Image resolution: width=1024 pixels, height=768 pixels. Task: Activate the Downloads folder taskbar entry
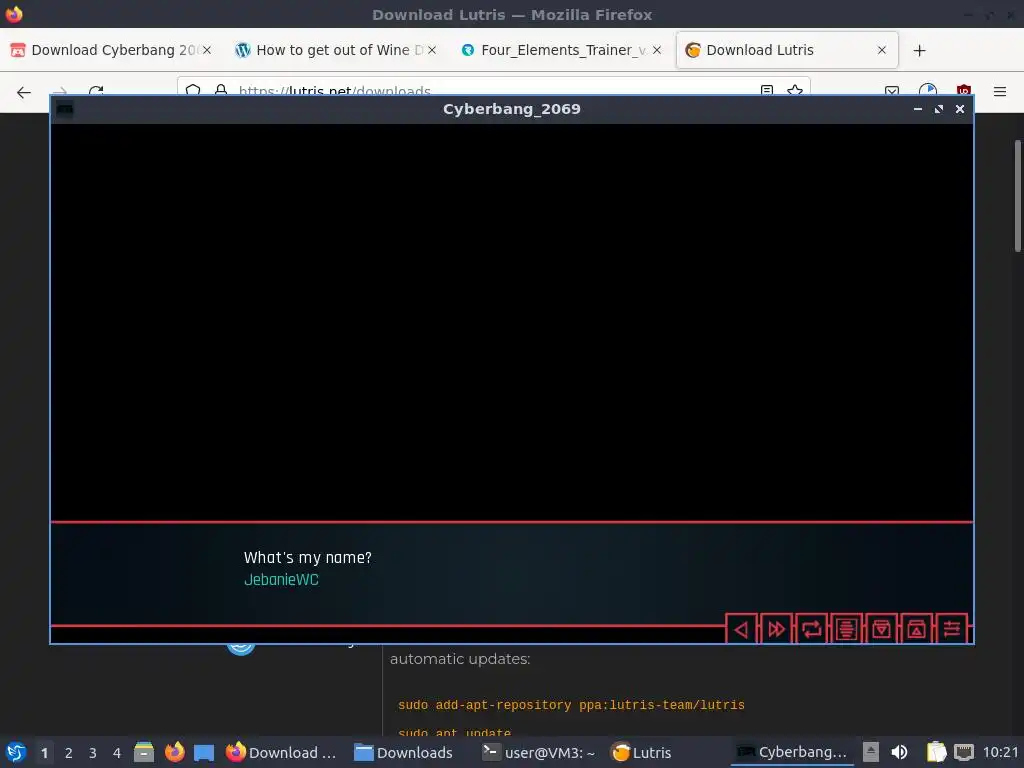403,752
